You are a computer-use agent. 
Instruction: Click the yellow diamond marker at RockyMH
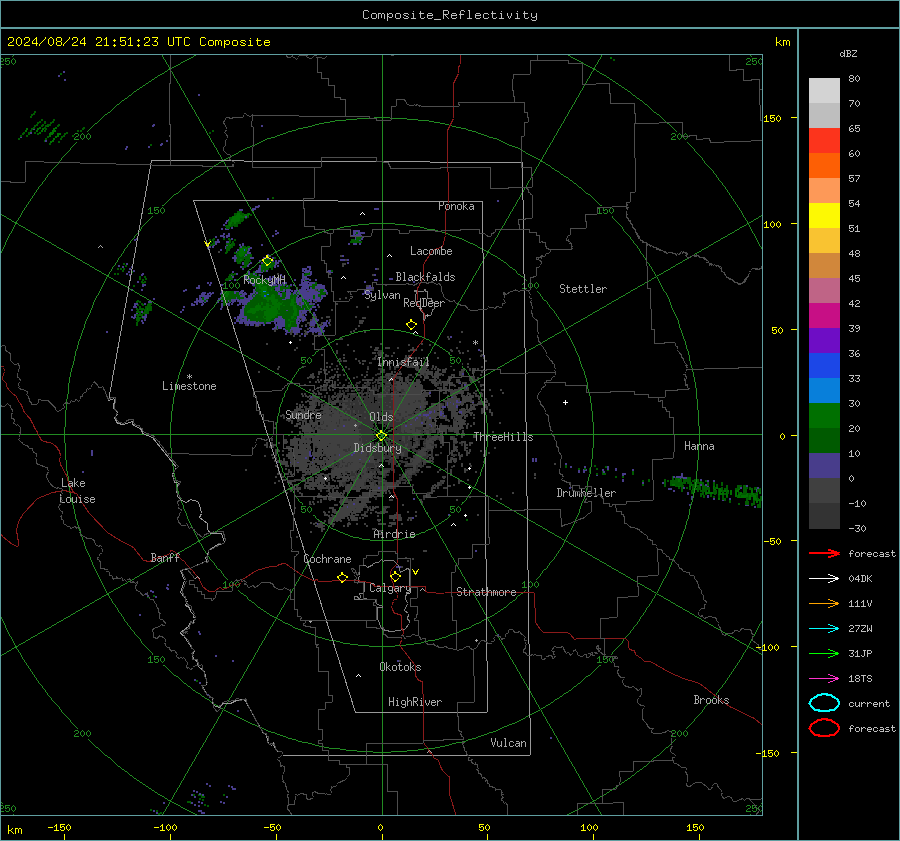pos(267,261)
